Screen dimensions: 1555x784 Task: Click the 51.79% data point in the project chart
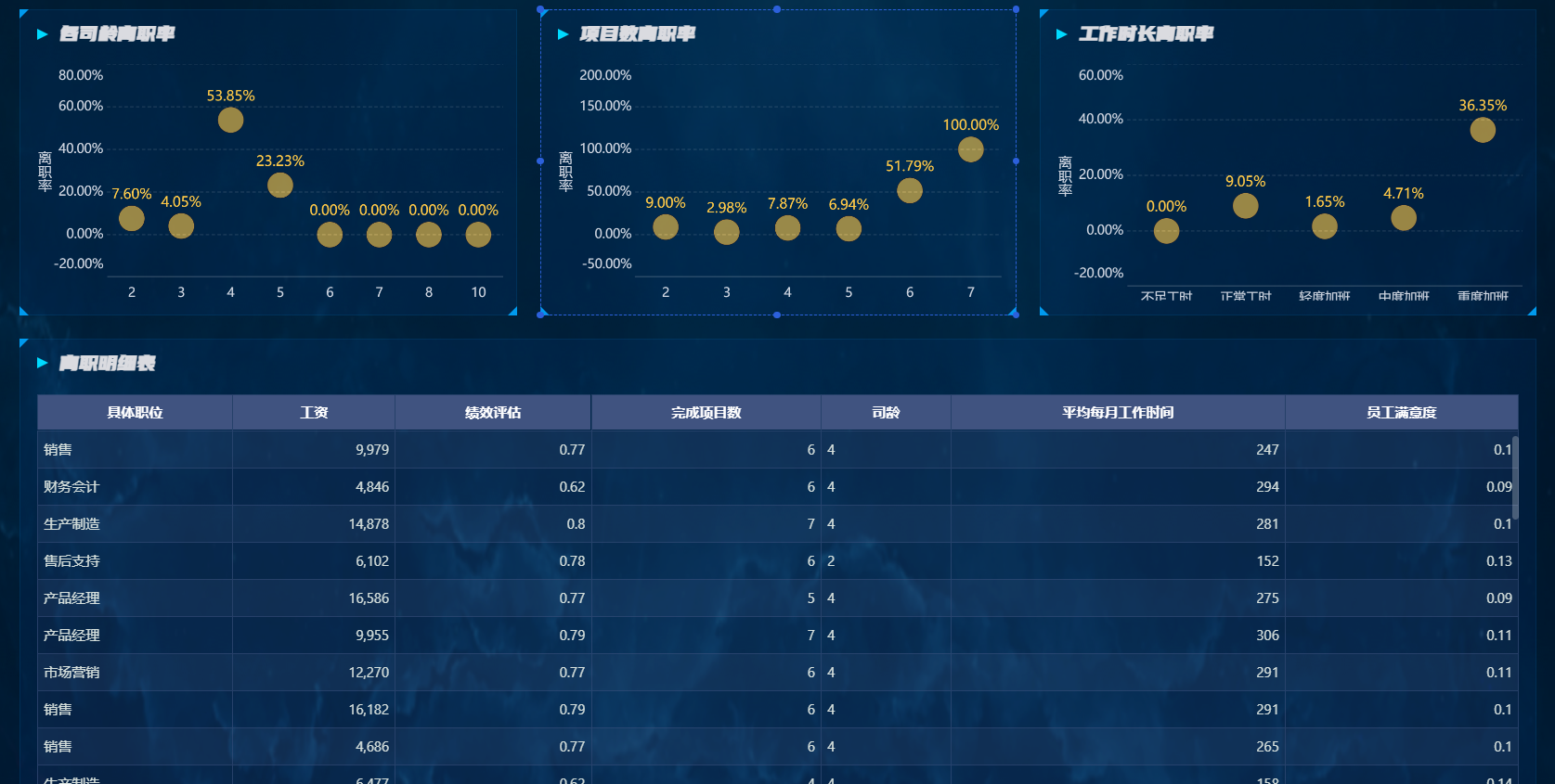point(910,190)
